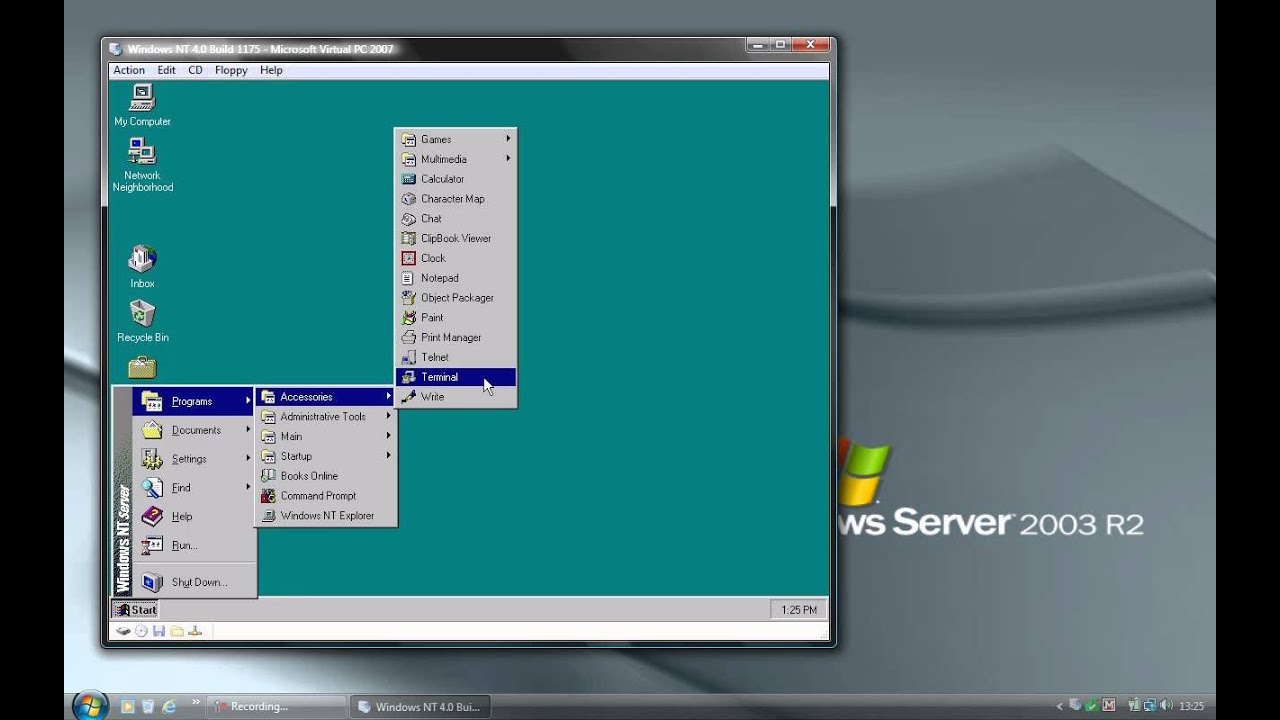Select the briefcase icon below Recycle Bin
Screen dimensions: 1280x720
pos(142,366)
